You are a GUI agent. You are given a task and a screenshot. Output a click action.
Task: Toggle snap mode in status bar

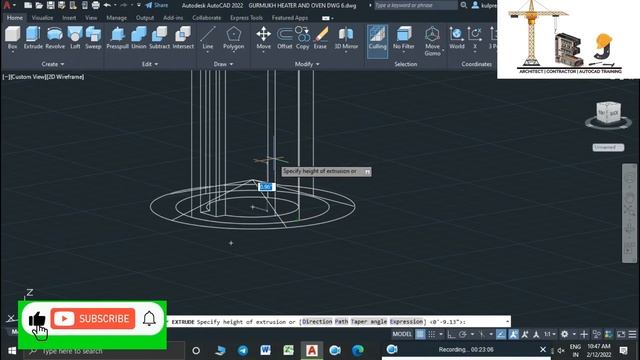pyautogui.click(x=431, y=334)
